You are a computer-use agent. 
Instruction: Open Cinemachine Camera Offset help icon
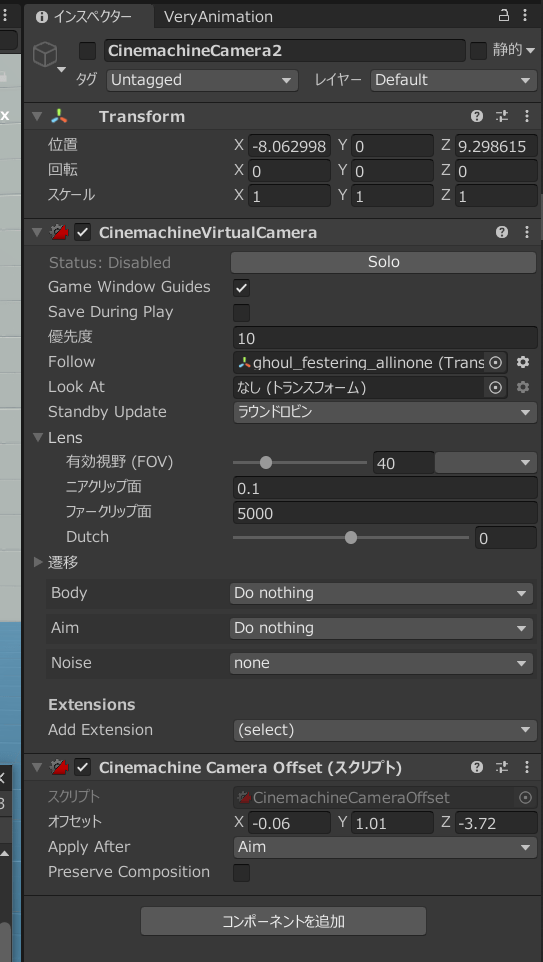(477, 767)
